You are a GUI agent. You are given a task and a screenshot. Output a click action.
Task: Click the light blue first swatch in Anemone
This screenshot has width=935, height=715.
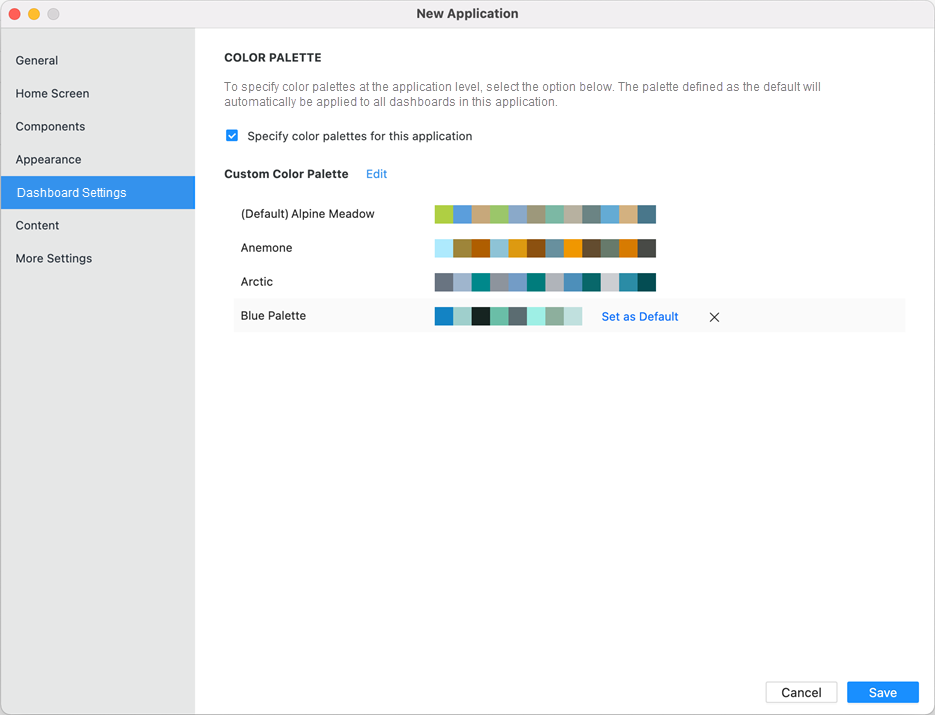coord(444,248)
